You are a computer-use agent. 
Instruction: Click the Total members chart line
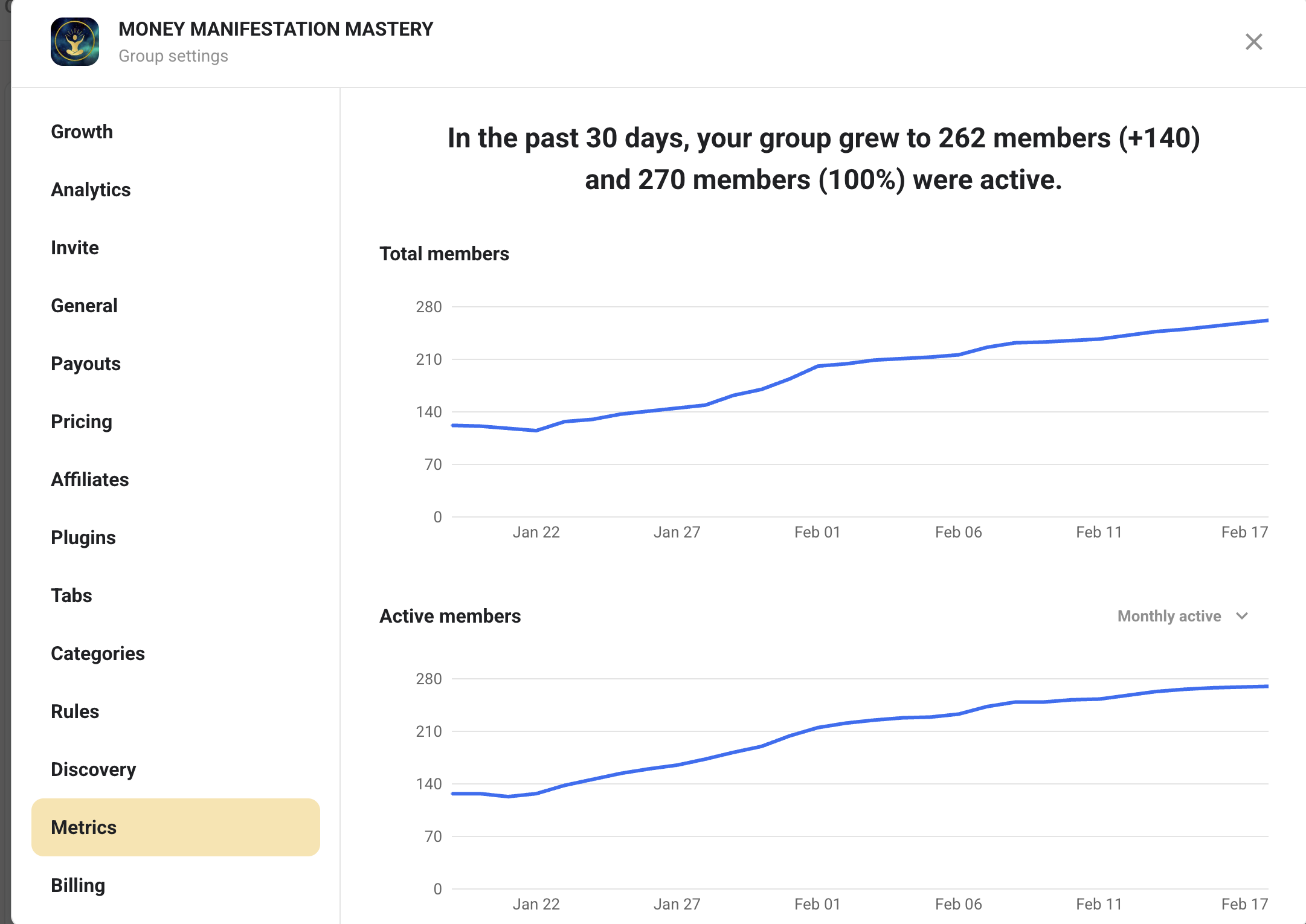click(818, 366)
